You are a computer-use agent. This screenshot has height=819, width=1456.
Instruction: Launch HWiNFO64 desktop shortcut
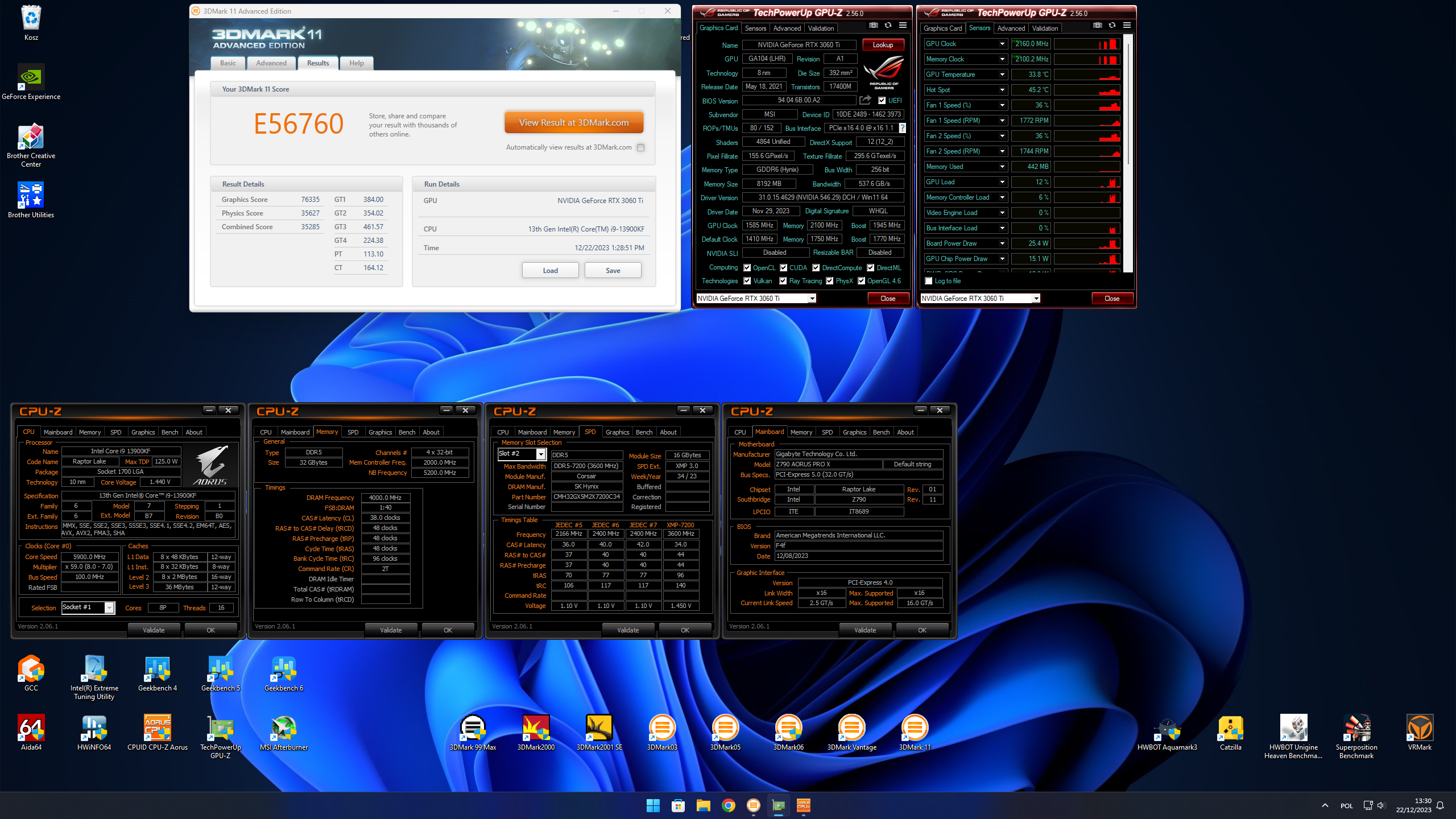point(94,733)
